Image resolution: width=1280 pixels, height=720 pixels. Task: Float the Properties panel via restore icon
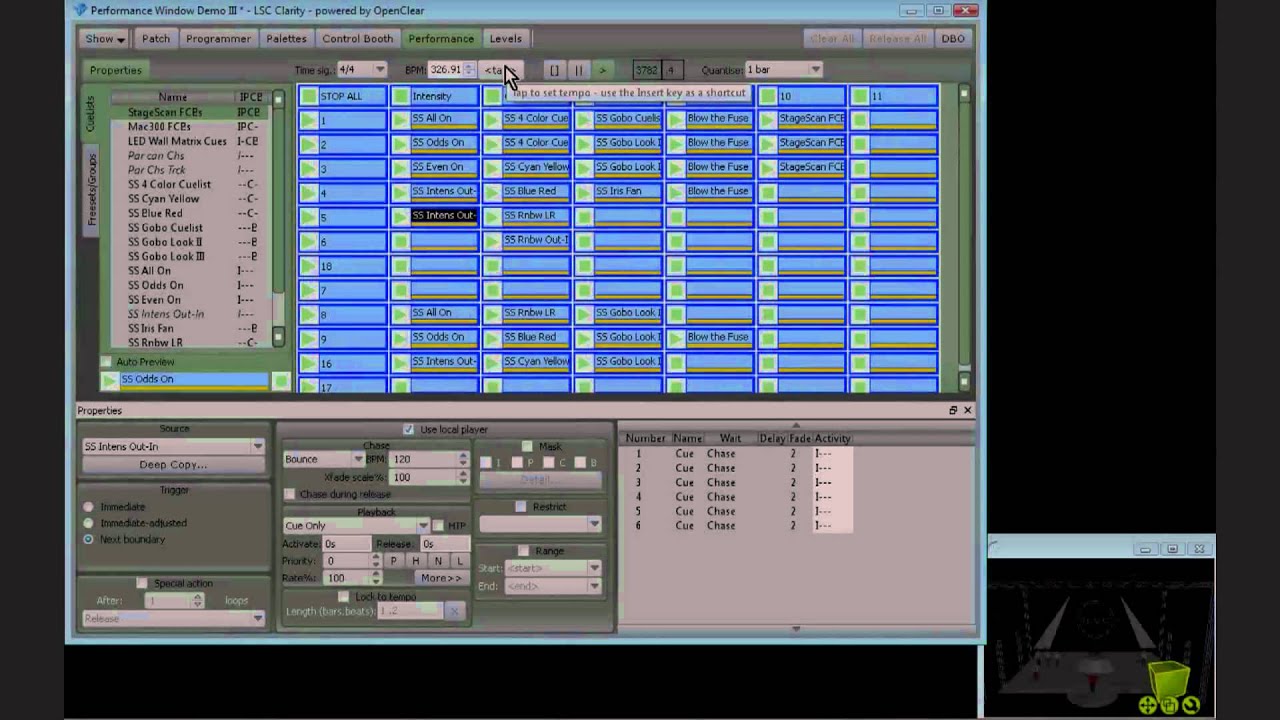tap(953, 410)
